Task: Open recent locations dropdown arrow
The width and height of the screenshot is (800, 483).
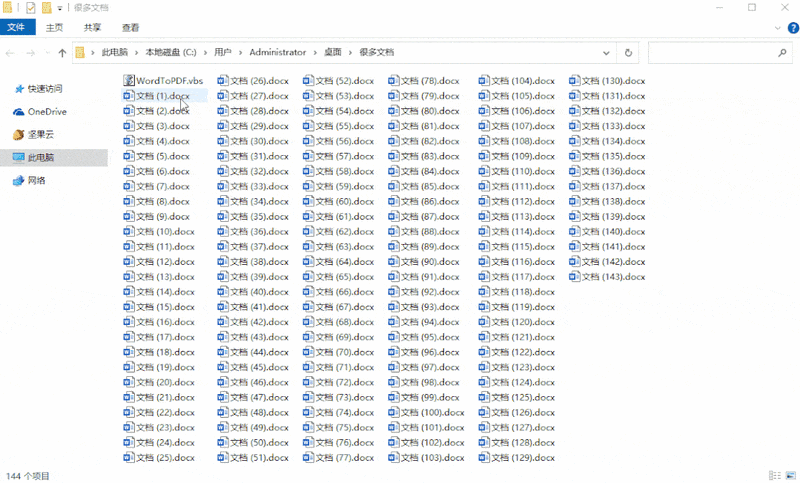Action: 47,53
